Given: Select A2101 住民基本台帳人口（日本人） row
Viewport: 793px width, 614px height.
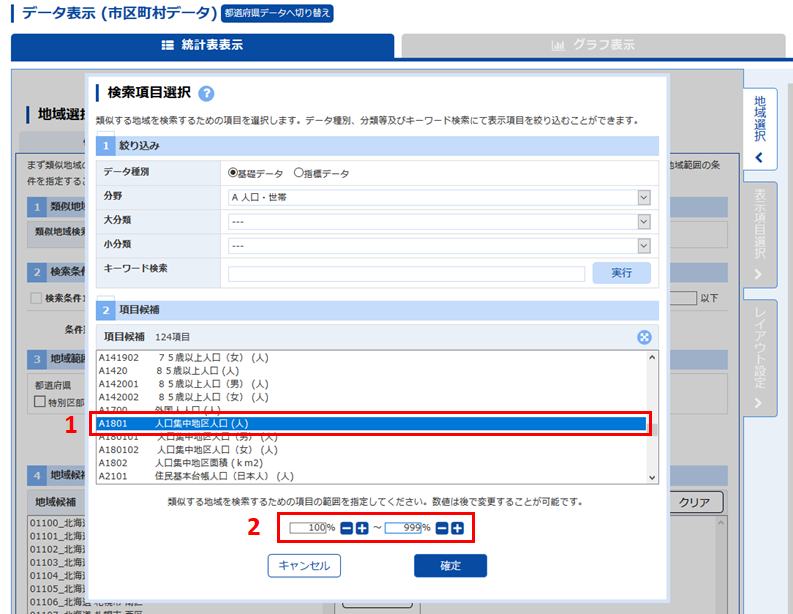Looking at the screenshot, I should point(371,476).
